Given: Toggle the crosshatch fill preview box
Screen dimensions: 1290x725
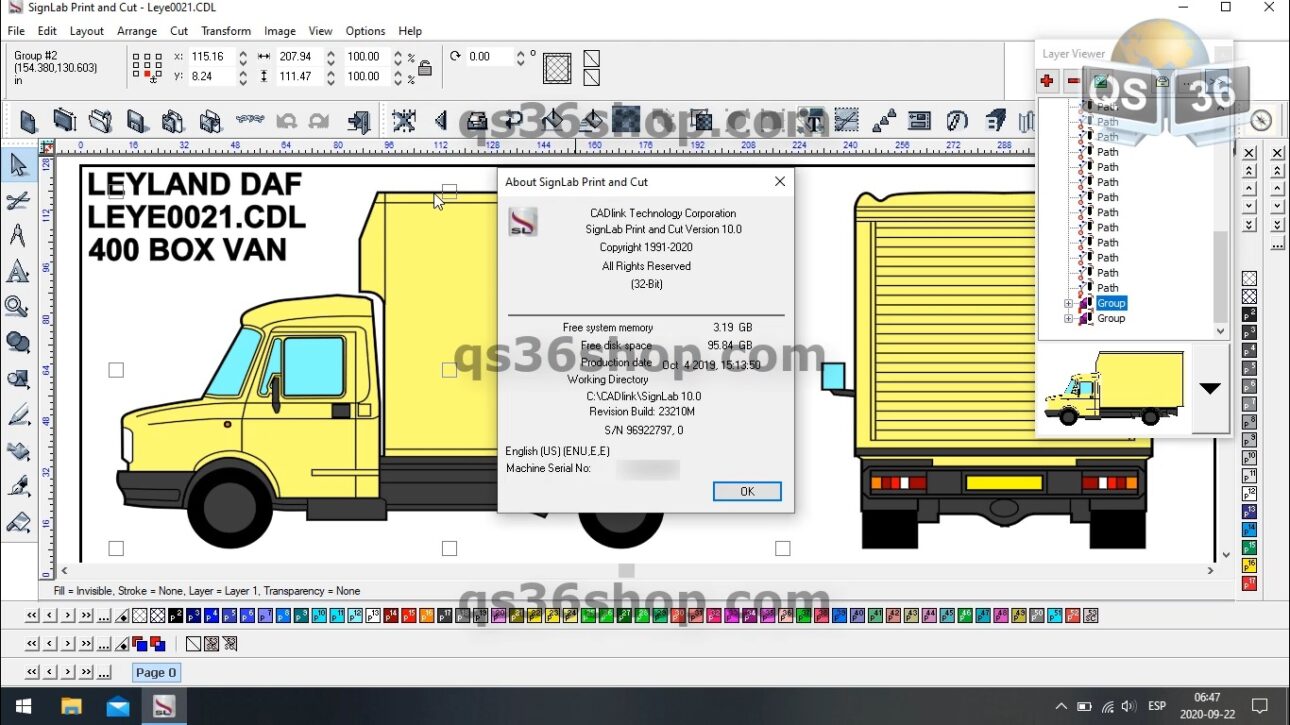Looking at the screenshot, I should click(557, 68).
